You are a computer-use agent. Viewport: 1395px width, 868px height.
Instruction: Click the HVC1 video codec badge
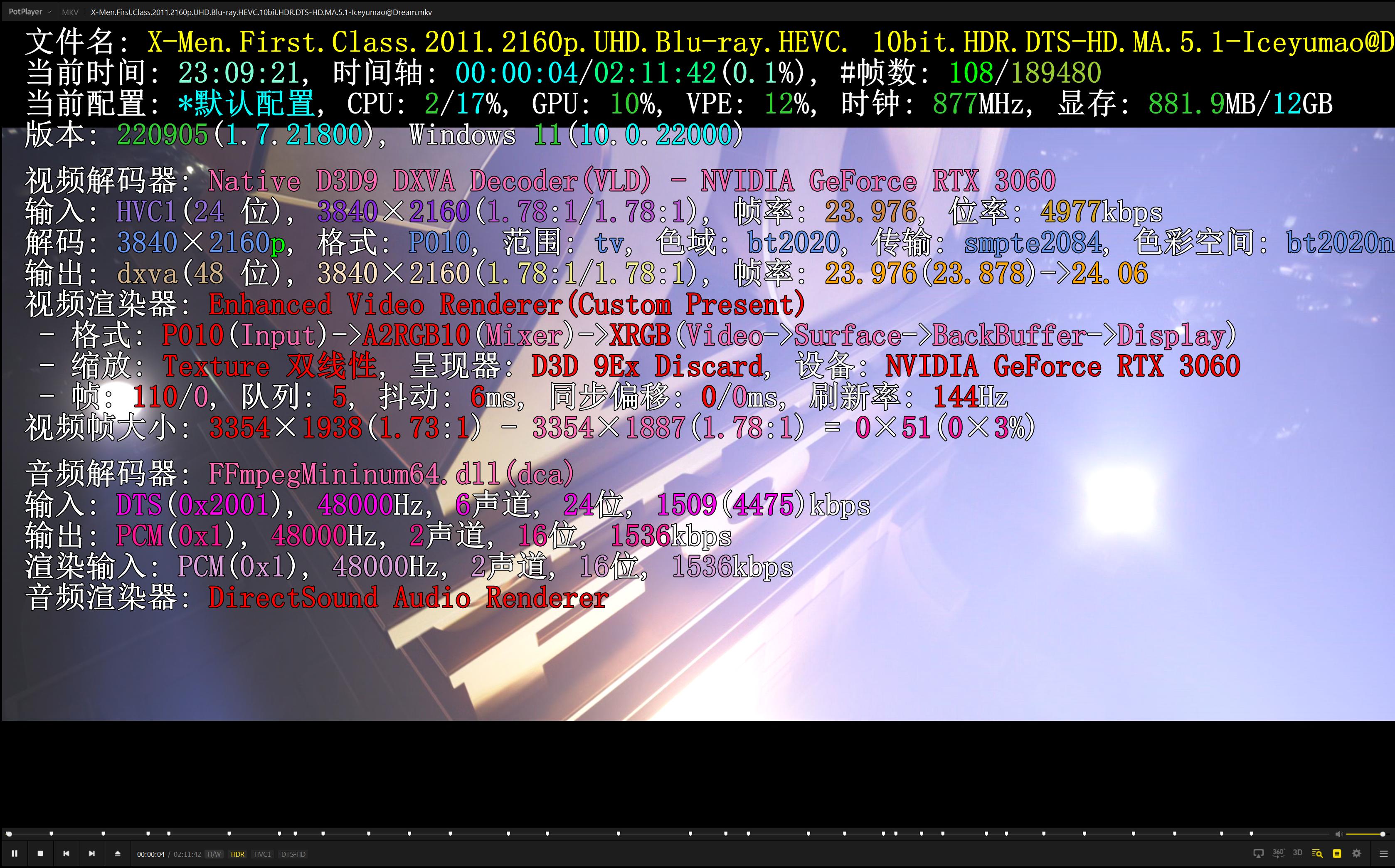click(262, 854)
